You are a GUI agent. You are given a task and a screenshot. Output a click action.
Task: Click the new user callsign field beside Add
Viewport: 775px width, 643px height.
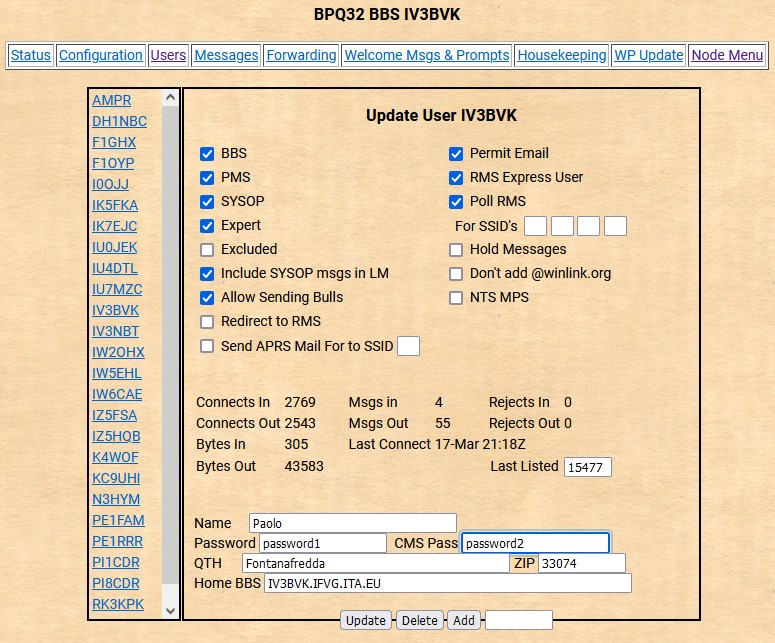click(518, 620)
